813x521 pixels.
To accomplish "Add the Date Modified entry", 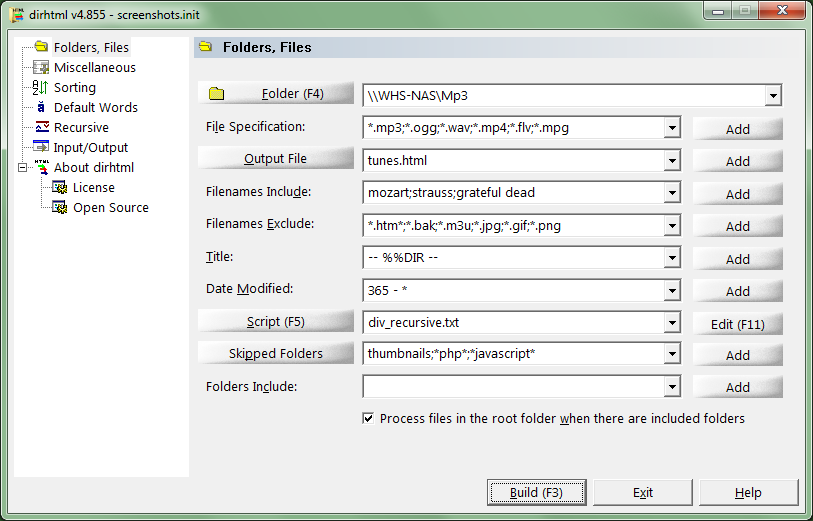I will pos(738,291).
